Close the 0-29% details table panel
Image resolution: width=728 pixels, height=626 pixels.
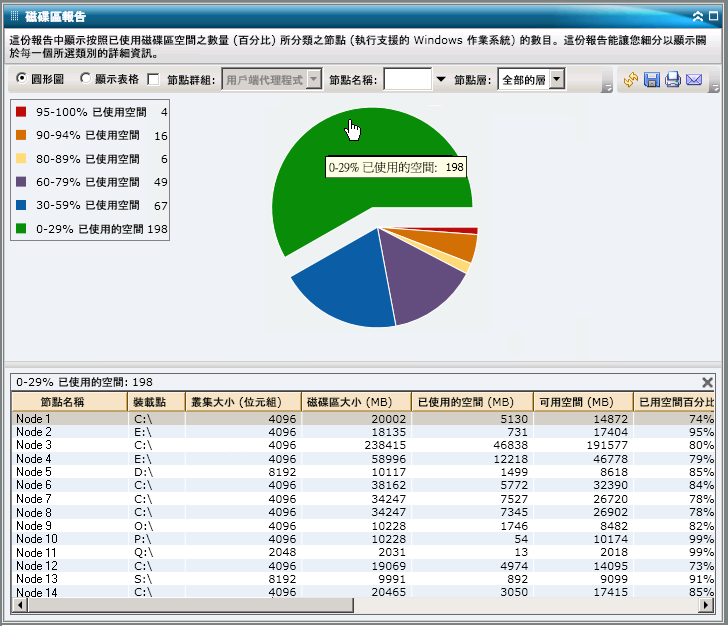tap(708, 382)
